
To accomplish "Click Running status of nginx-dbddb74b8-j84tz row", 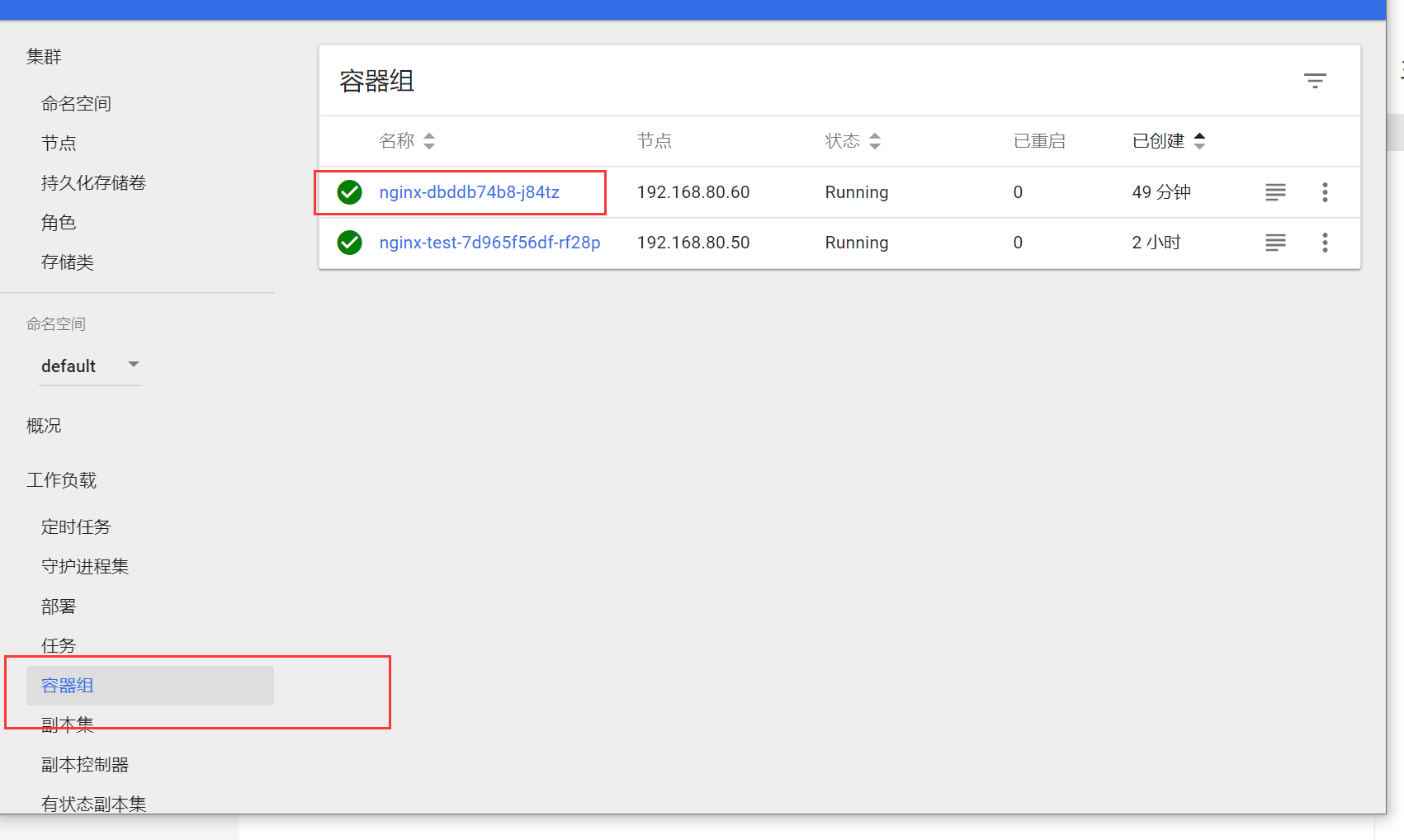I will point(857,192).
